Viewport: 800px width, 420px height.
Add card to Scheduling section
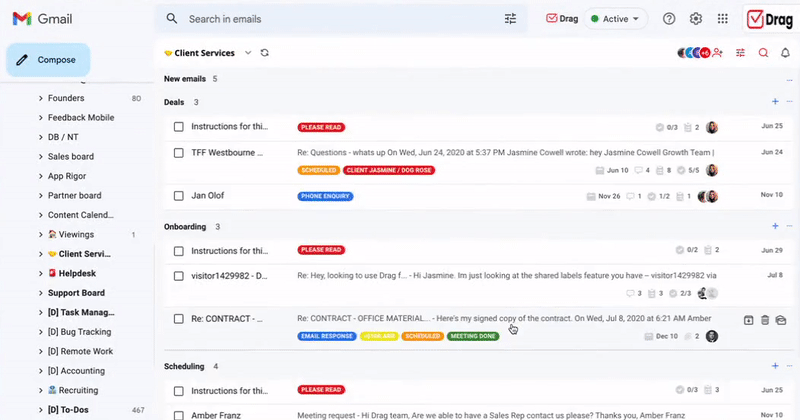point(775,366)
